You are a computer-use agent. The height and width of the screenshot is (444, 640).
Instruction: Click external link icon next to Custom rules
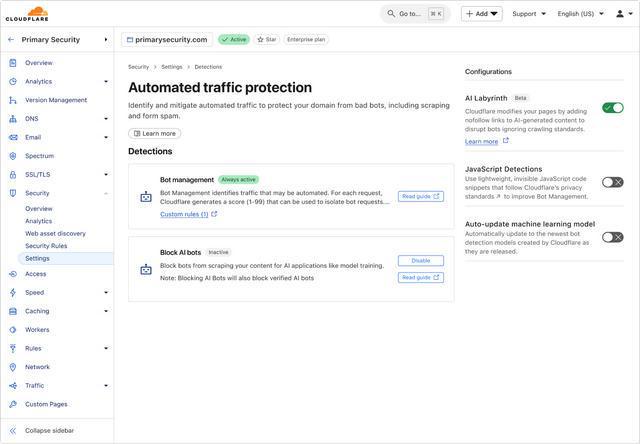coord(214,214)
